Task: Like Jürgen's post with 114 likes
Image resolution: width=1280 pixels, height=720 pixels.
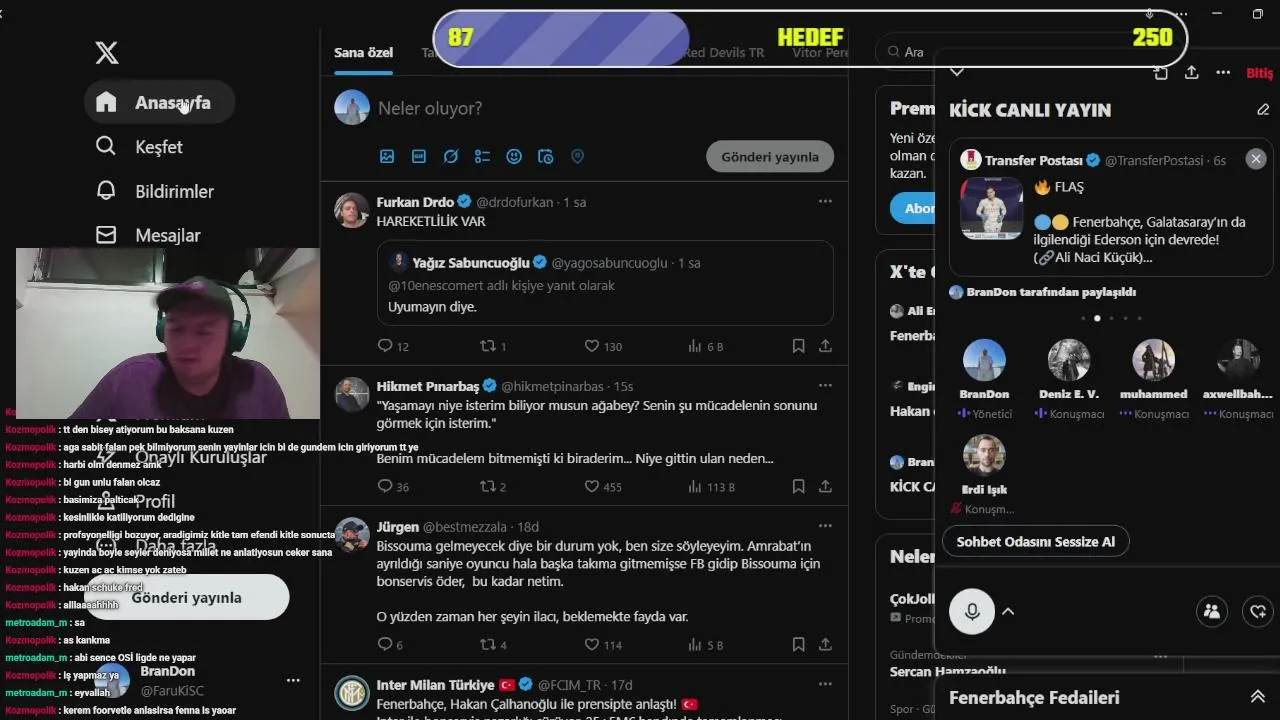Action: [x=592, y=645]
